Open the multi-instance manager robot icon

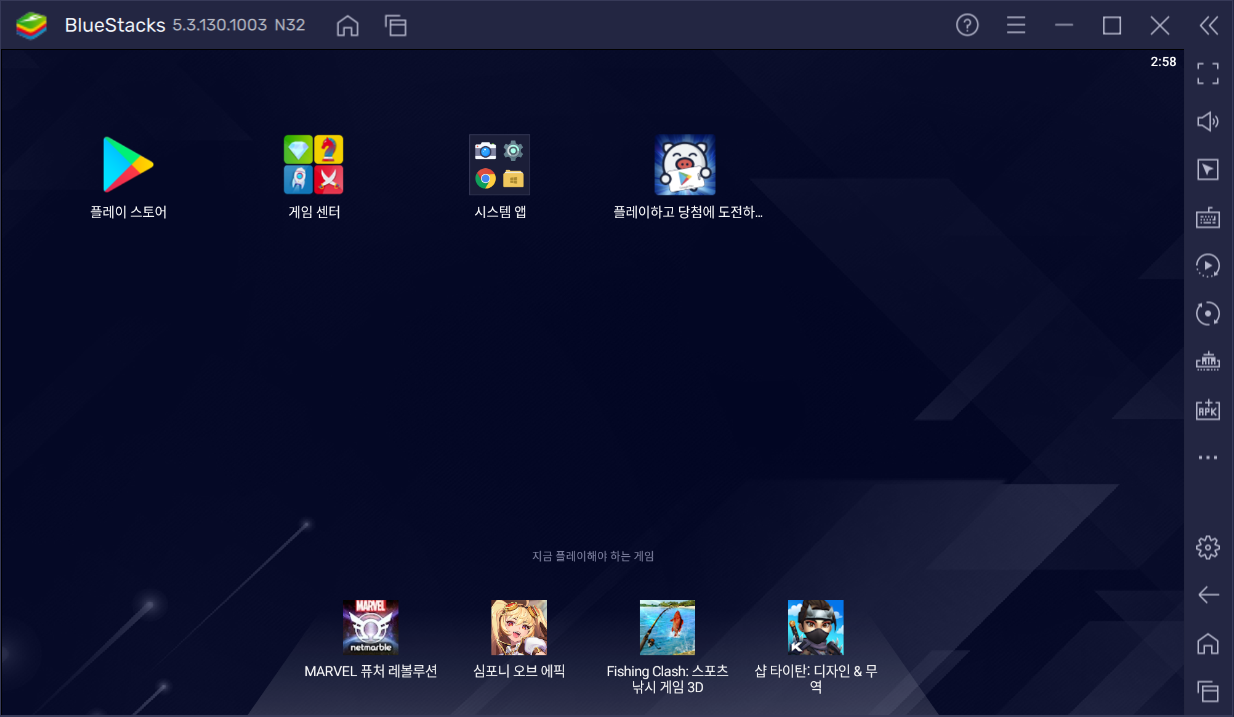(1208, 361)
